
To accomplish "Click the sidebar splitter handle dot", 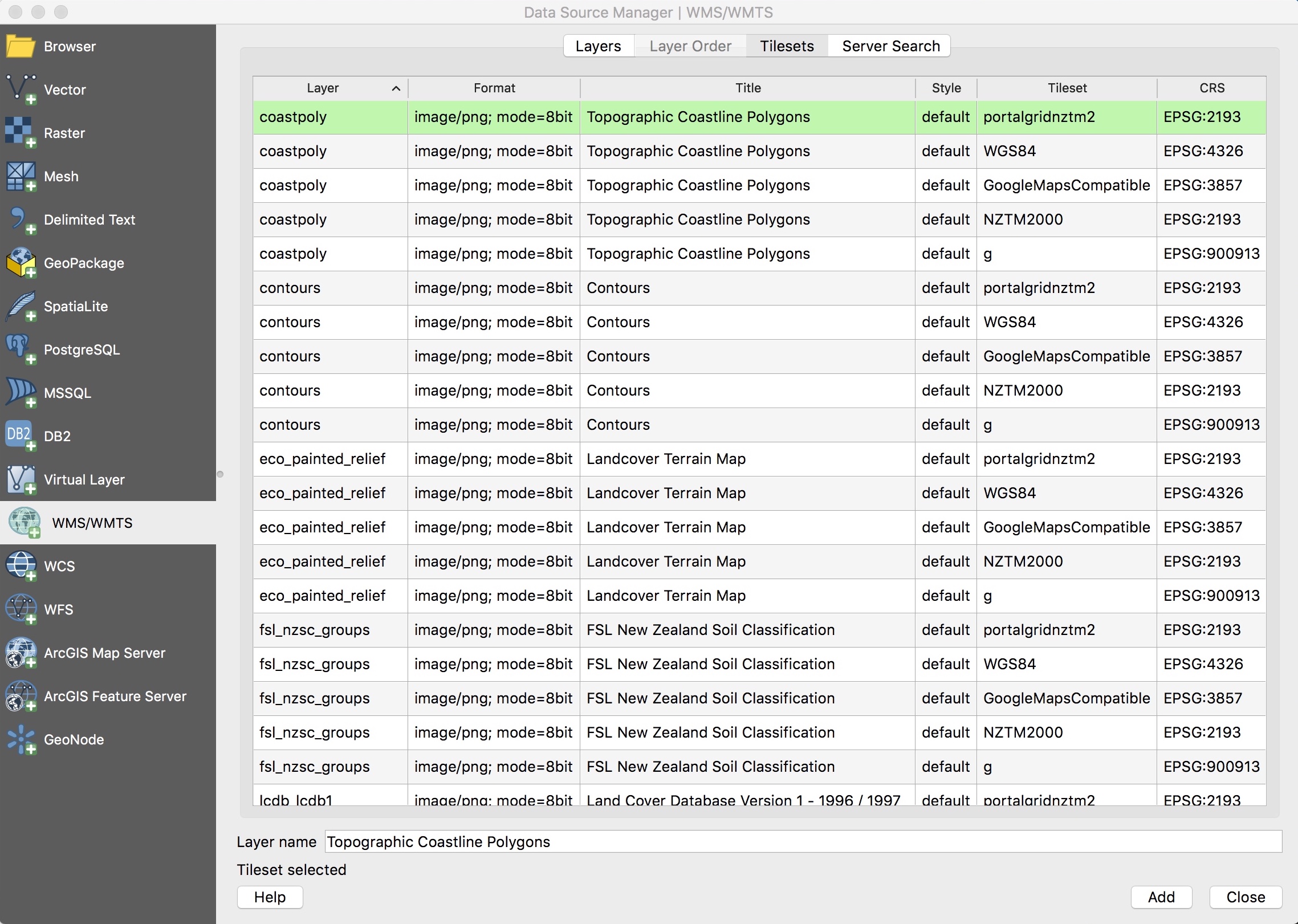I will point(220,474).
